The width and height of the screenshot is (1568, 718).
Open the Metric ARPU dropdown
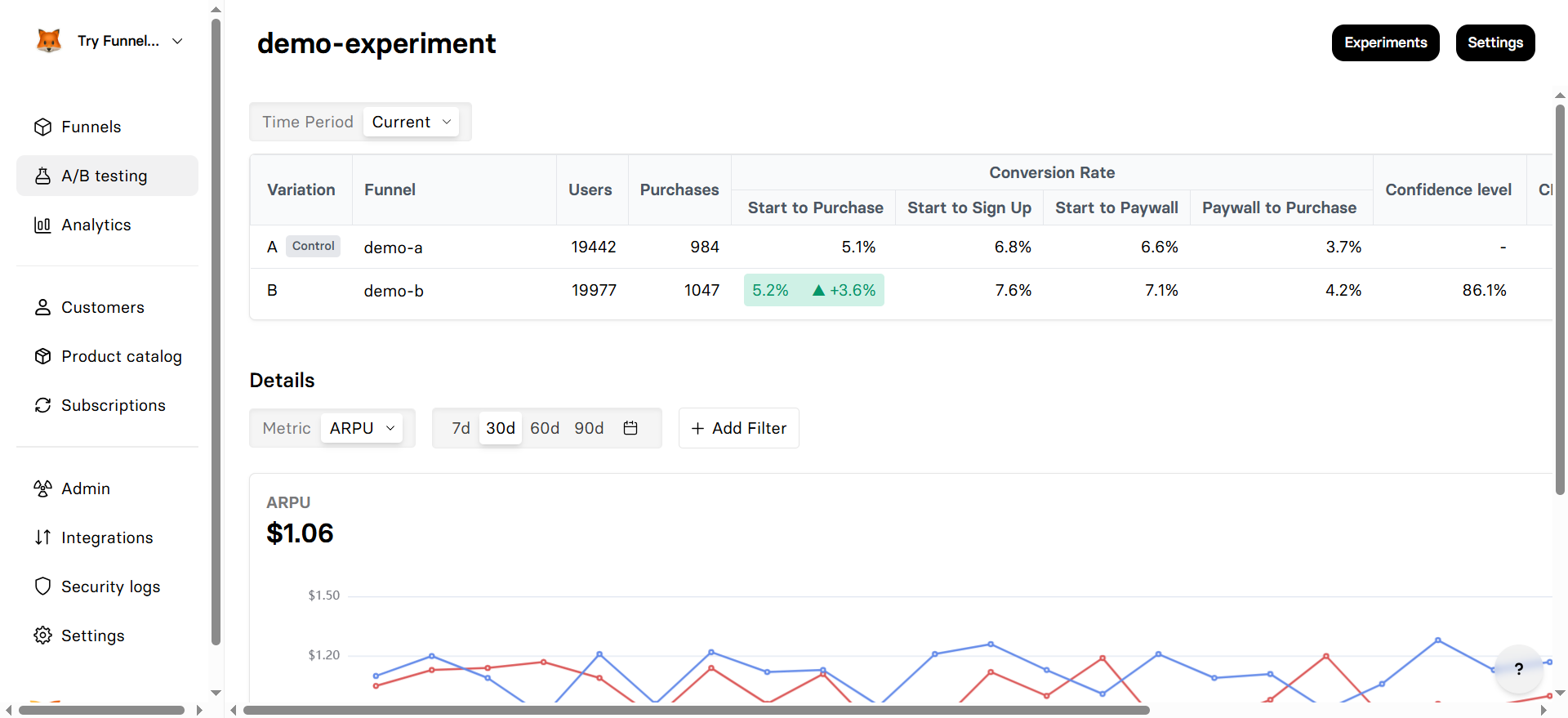point(362,428)
